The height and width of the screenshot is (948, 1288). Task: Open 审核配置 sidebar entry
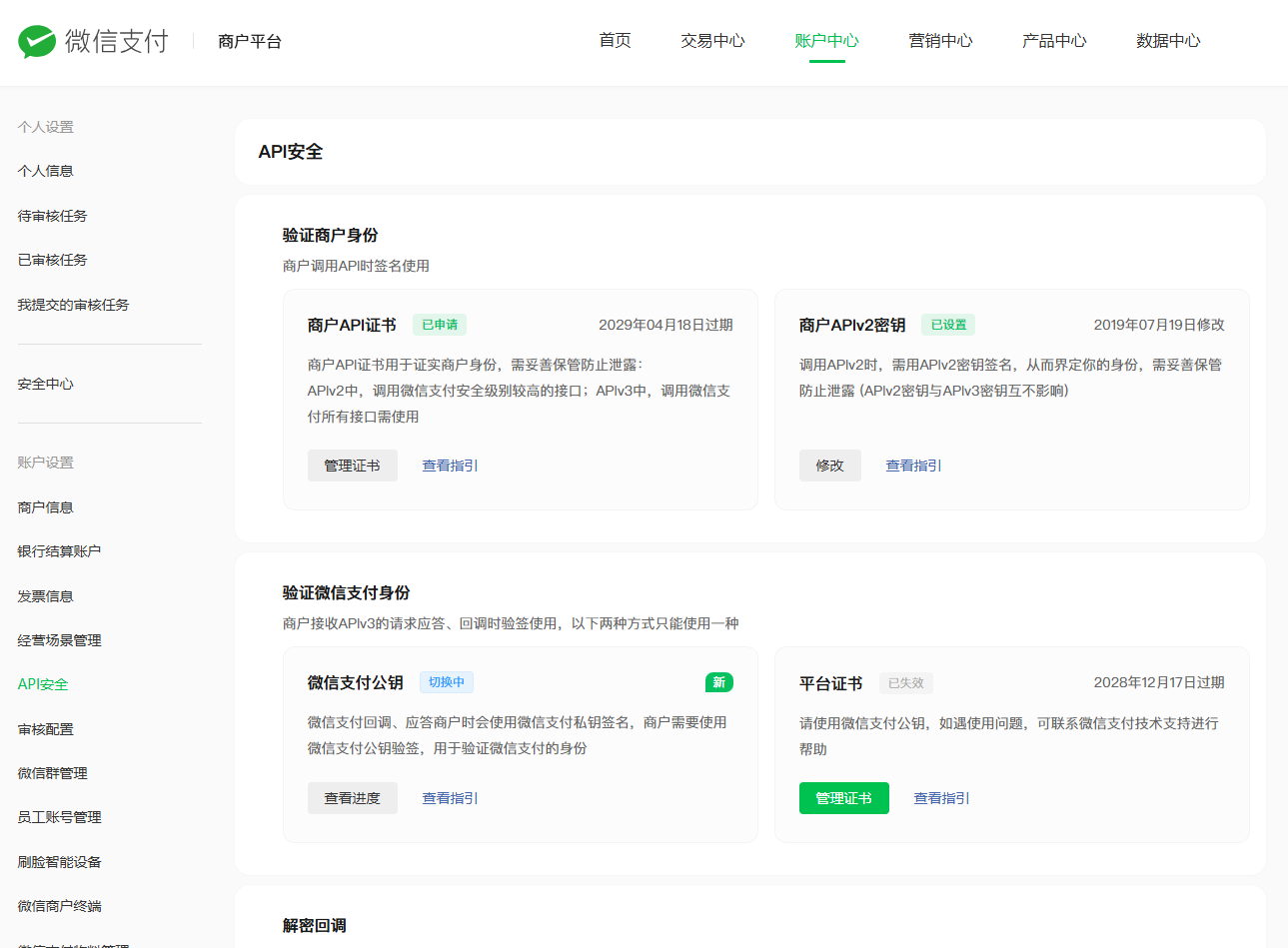46,729
